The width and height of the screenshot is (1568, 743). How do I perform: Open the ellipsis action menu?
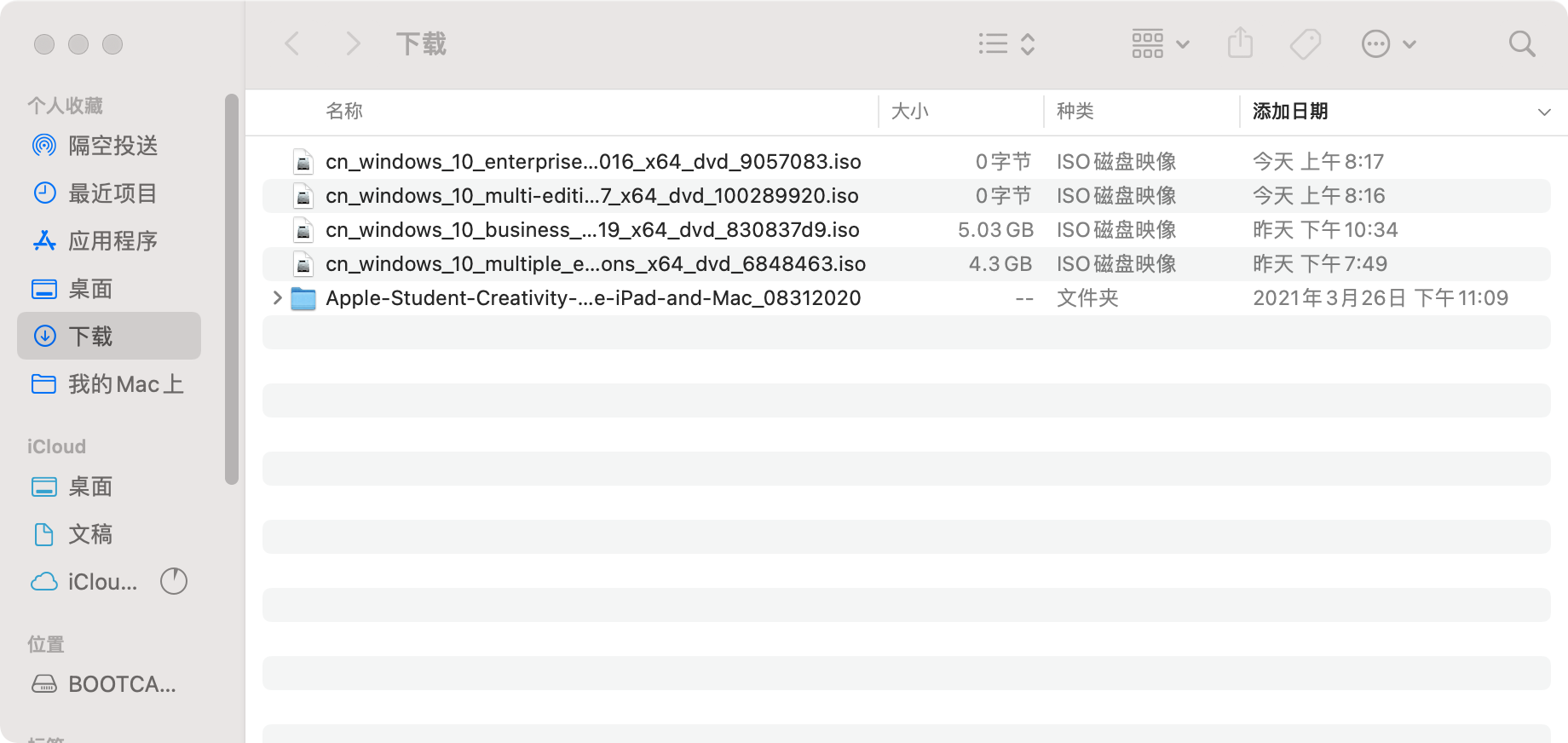(1388, 43)
